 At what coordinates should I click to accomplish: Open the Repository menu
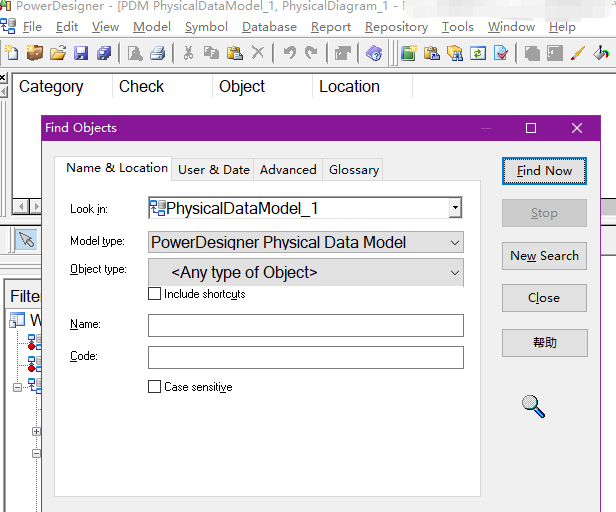[396, 27]
